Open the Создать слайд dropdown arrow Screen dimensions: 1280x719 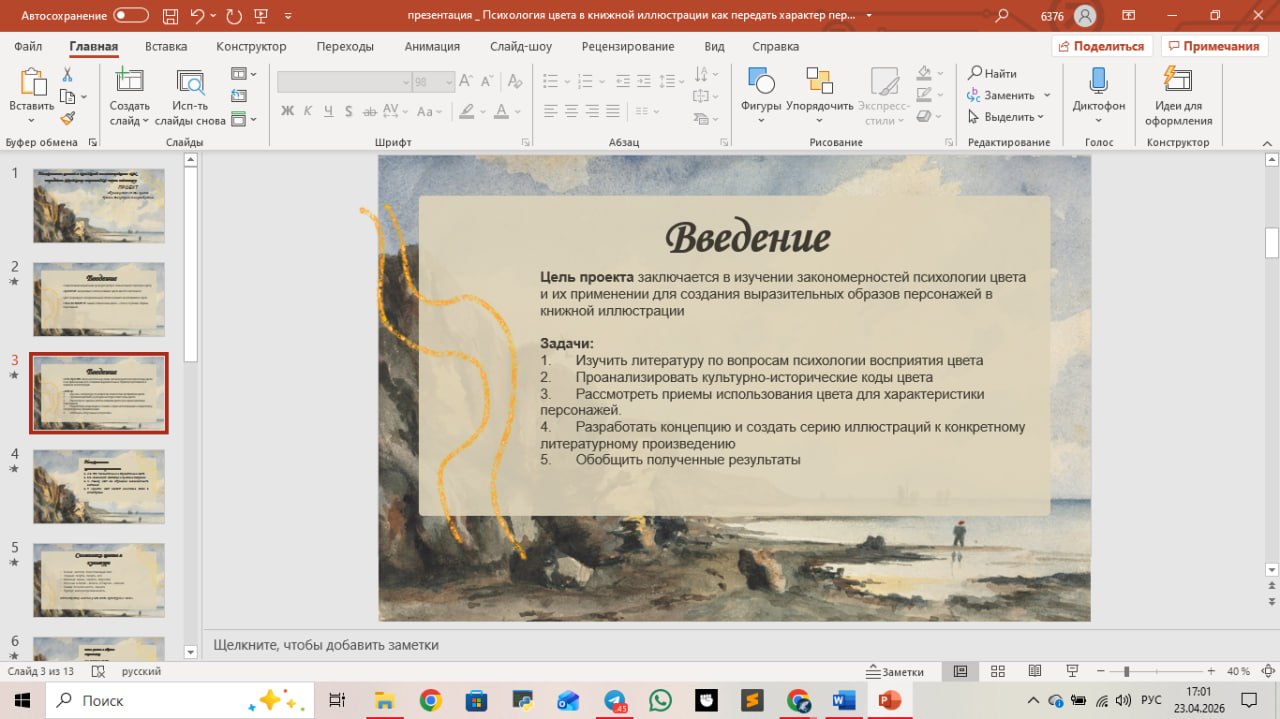146,121
